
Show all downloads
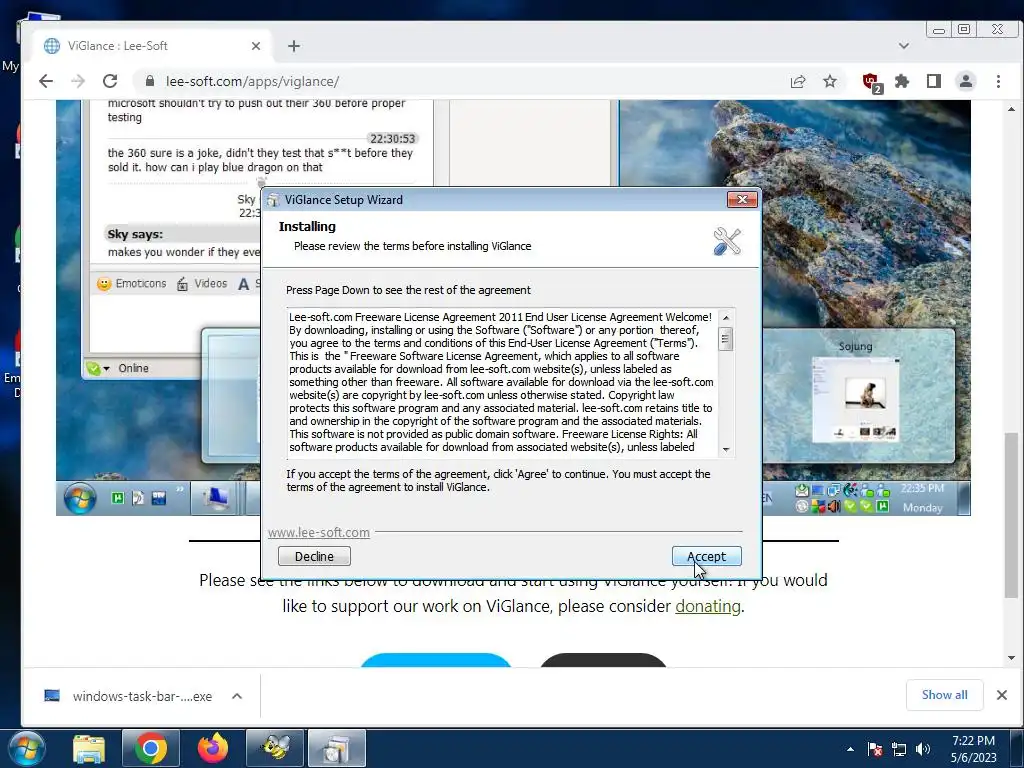944,695
